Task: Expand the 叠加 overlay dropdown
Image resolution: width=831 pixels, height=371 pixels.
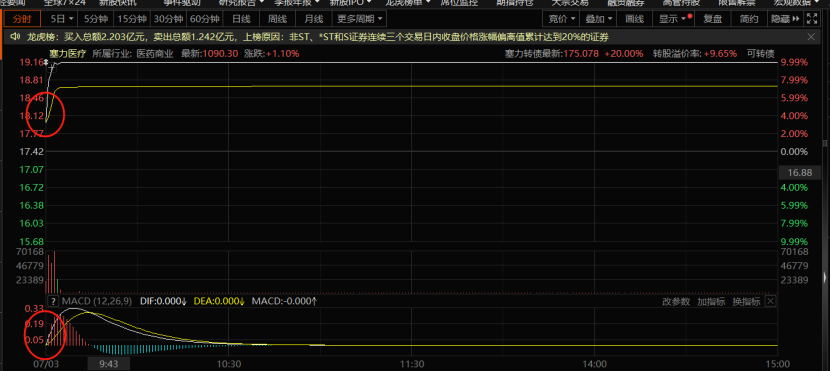Action: pos(598,20)
